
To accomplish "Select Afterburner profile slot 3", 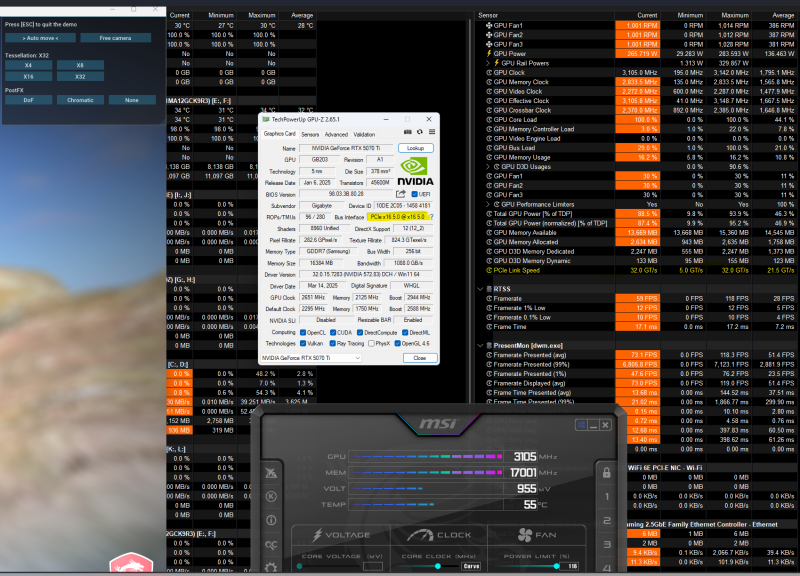I will [x=607, y=544].
